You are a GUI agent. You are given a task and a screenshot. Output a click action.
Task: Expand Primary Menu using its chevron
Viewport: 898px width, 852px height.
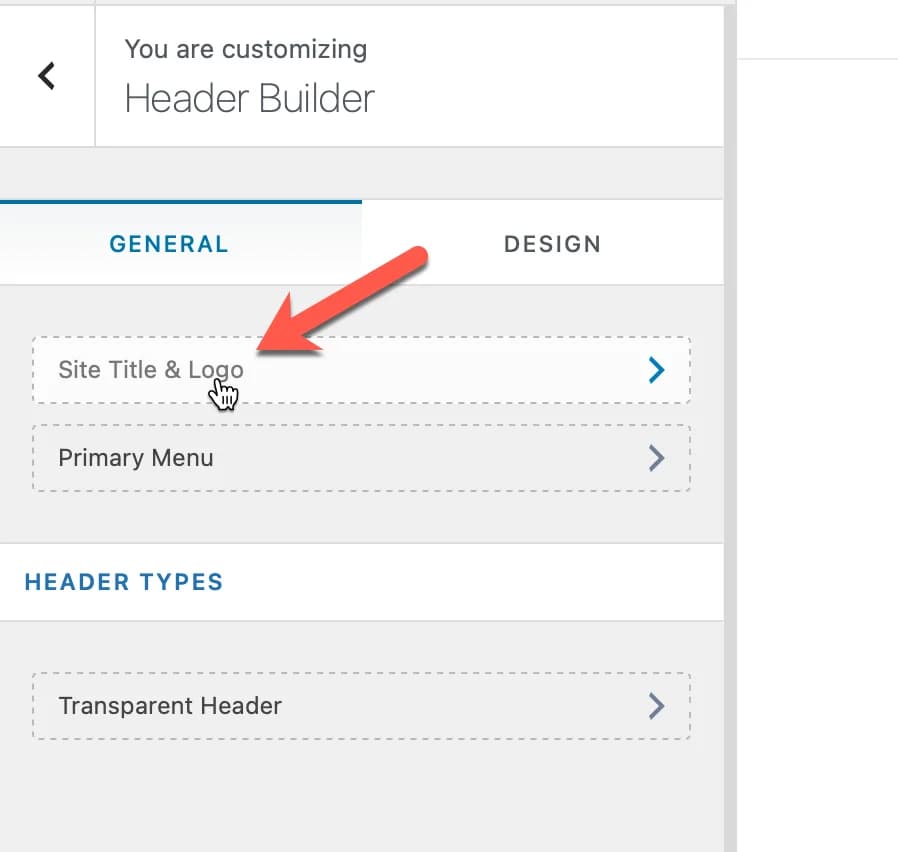tap(656, 458)
